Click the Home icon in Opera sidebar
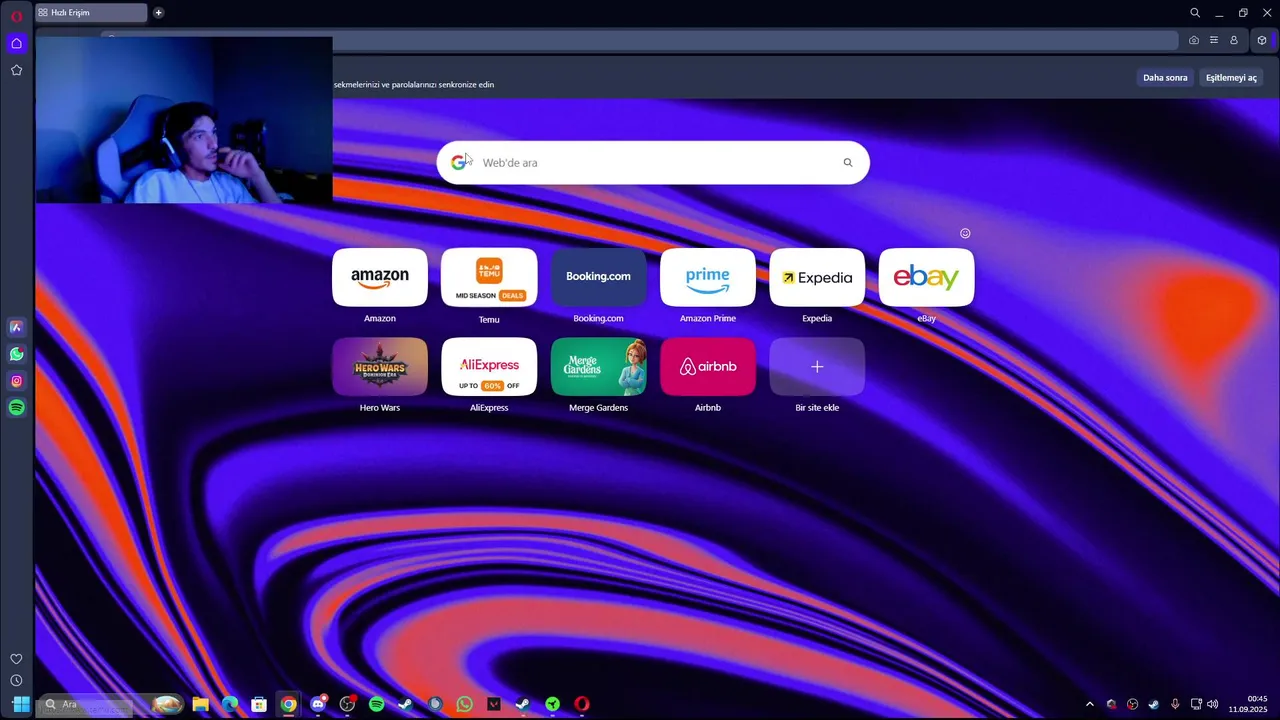The width and height of the screenshot is (1280, 720). [x=16, y=43]
